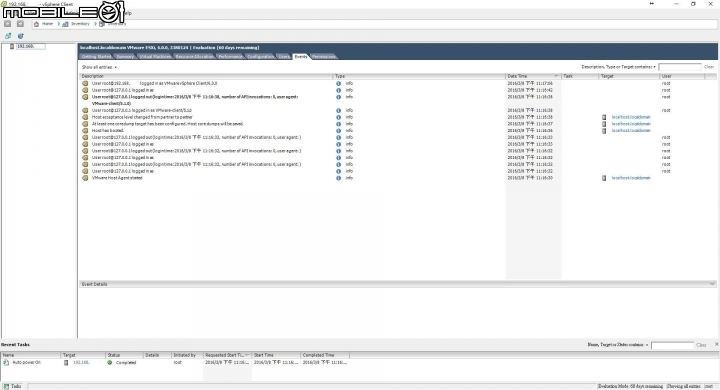The width and height of the screenshot is (720, 390).
Task: Click event icon of Host acceptance level row
Action: coord(85,117)
